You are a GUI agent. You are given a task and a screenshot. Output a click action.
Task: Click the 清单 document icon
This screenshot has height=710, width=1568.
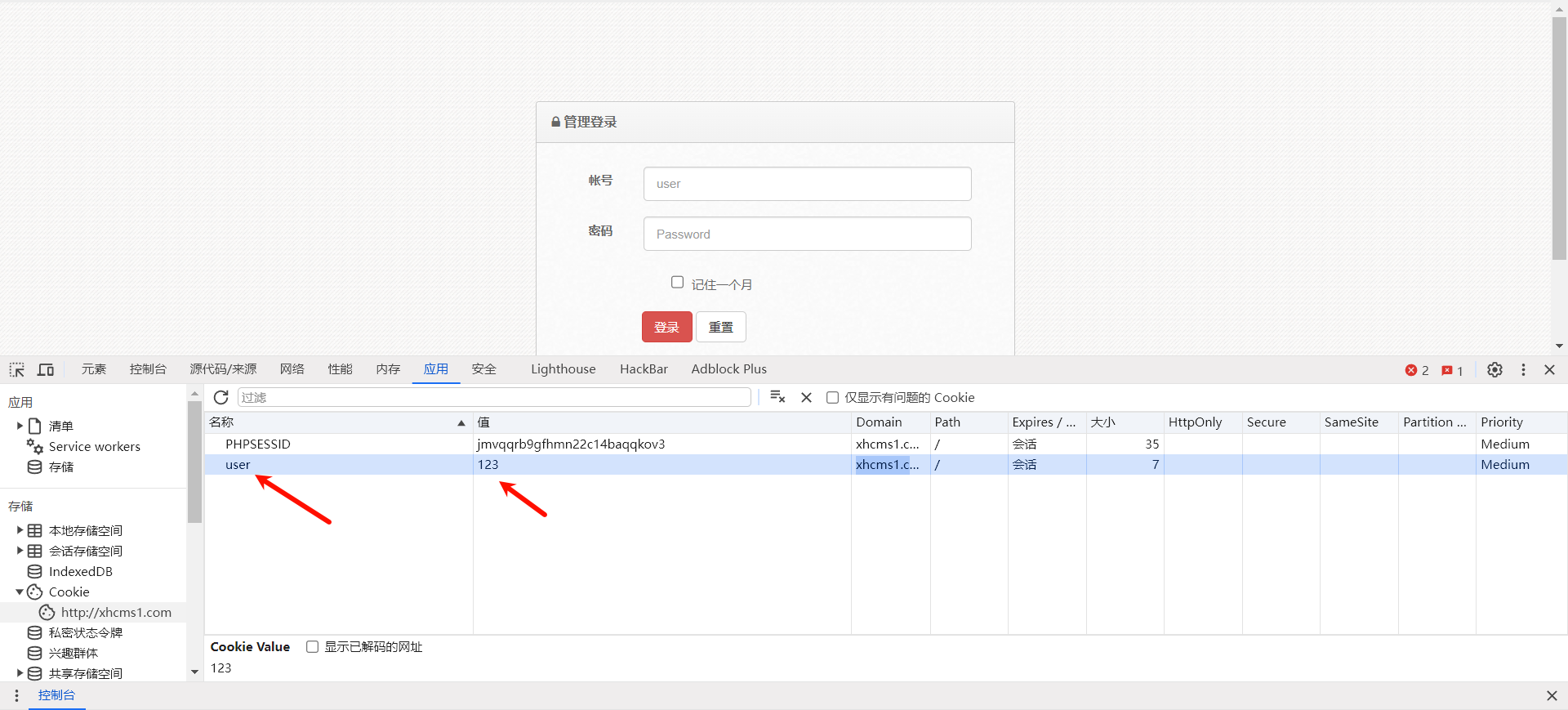[x=34, y=426]
